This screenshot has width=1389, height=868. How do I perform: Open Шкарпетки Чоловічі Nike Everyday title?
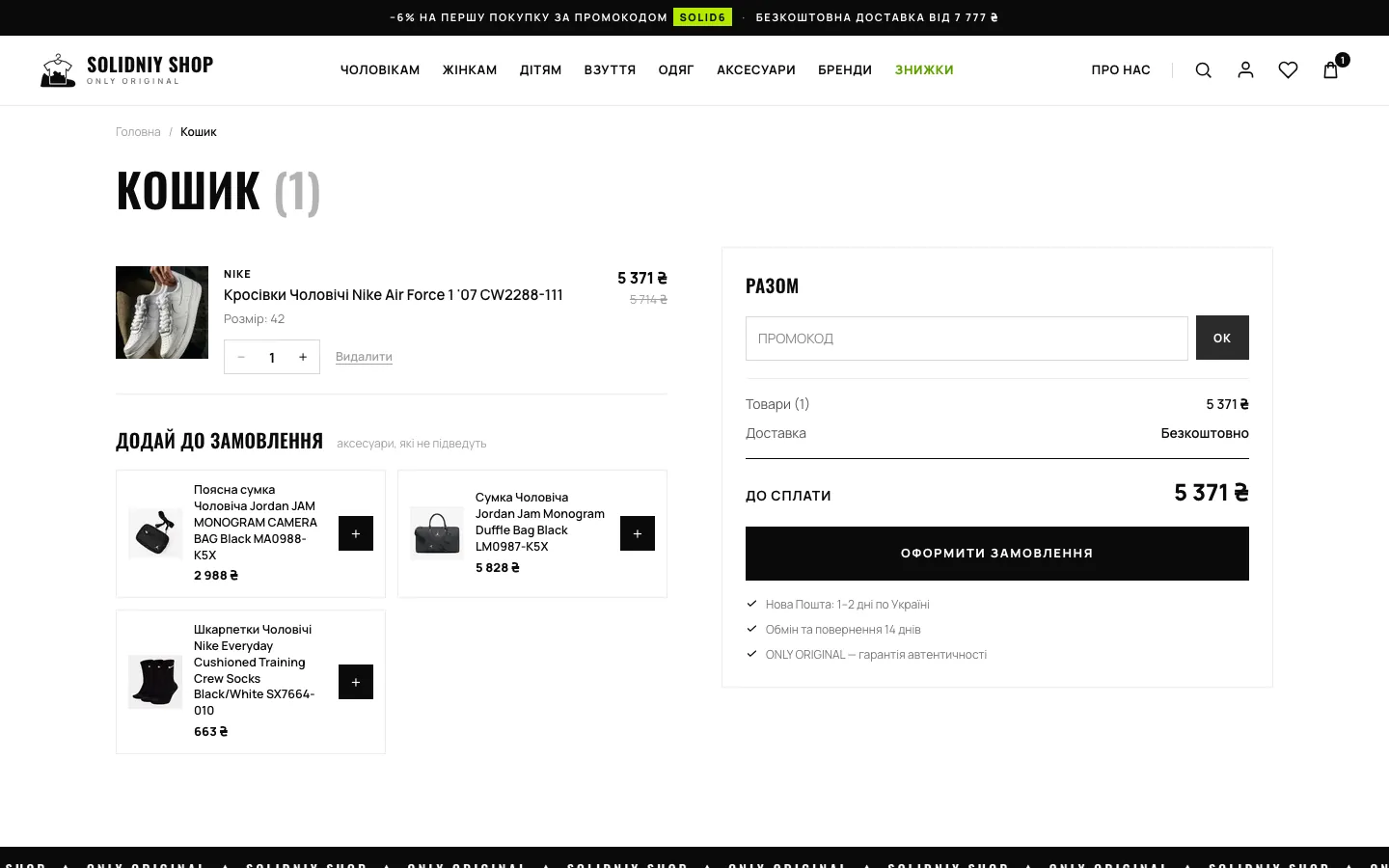pyautogui.click(x=255, y=670)
